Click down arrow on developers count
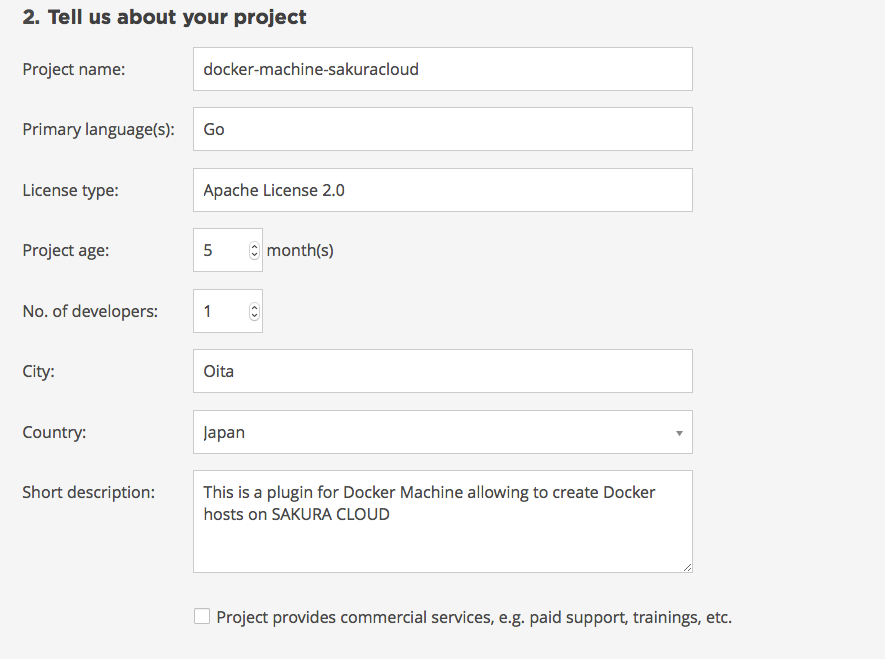This screenshot has width=885, height=659. point(254,316)
